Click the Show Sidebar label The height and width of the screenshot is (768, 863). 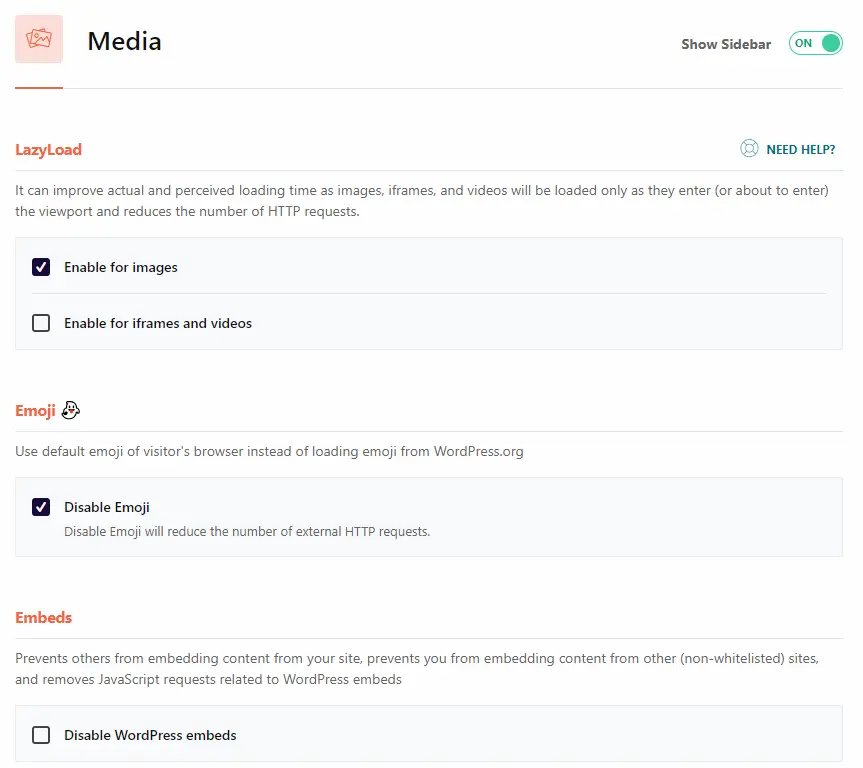(x=726, y=44)
